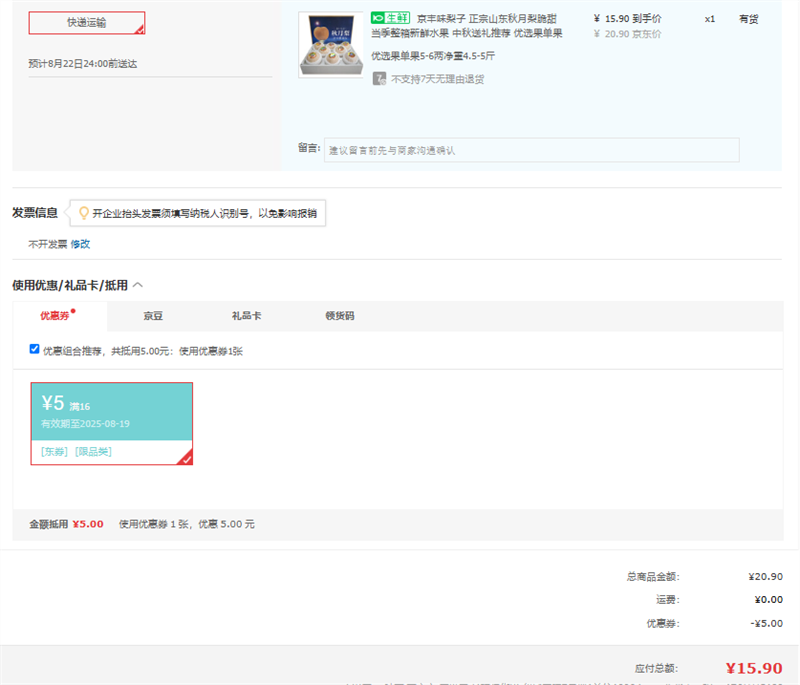Click the green 生鲜 fresh-food badge
800x685 pixels.
pos(390,18)
